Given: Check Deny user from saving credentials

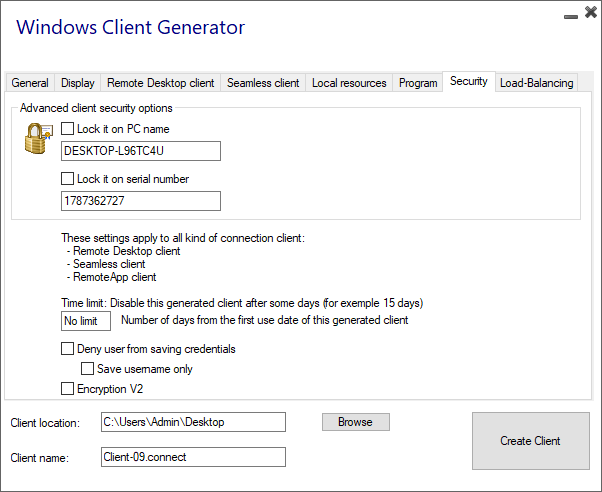Looking at the screenshot, I should pos(68,349).
